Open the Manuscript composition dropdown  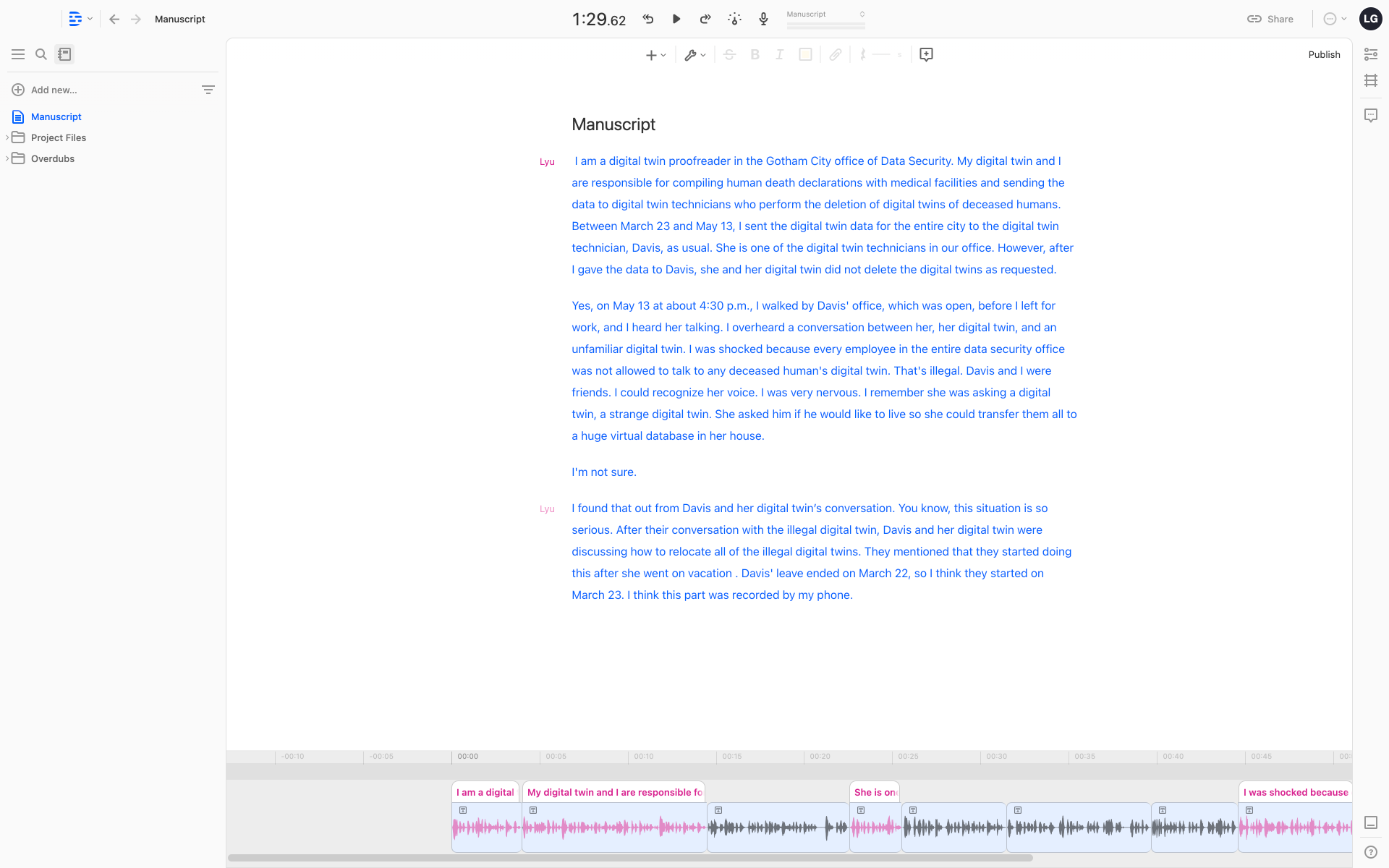825,14
